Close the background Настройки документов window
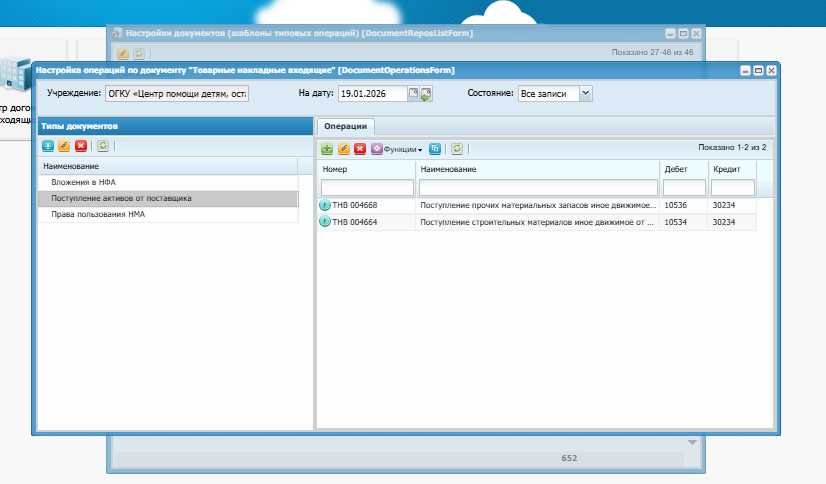The image size is (826, 484). tap(696, 34)
